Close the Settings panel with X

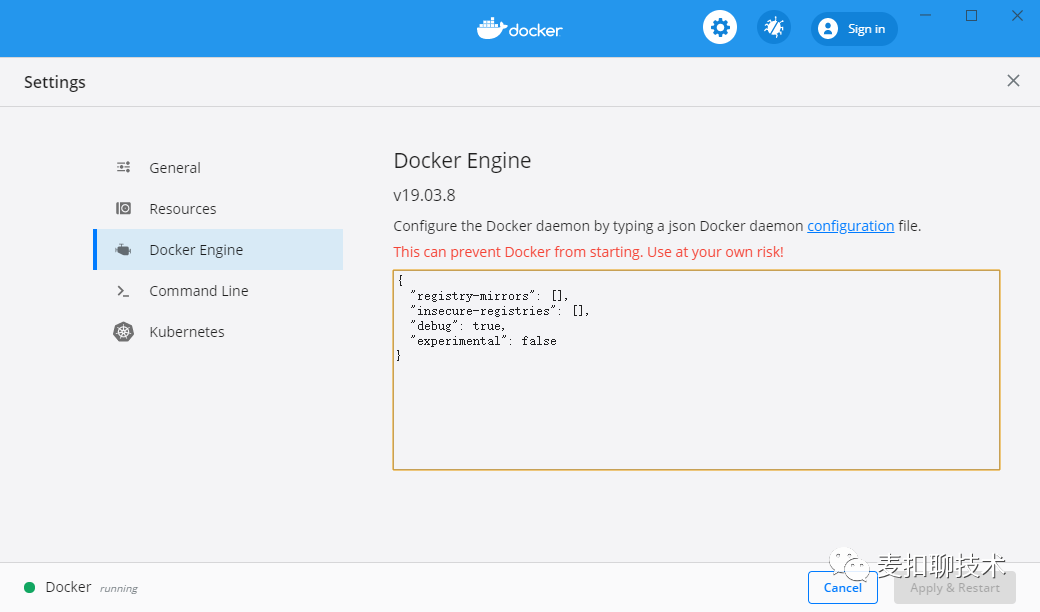1013,81
